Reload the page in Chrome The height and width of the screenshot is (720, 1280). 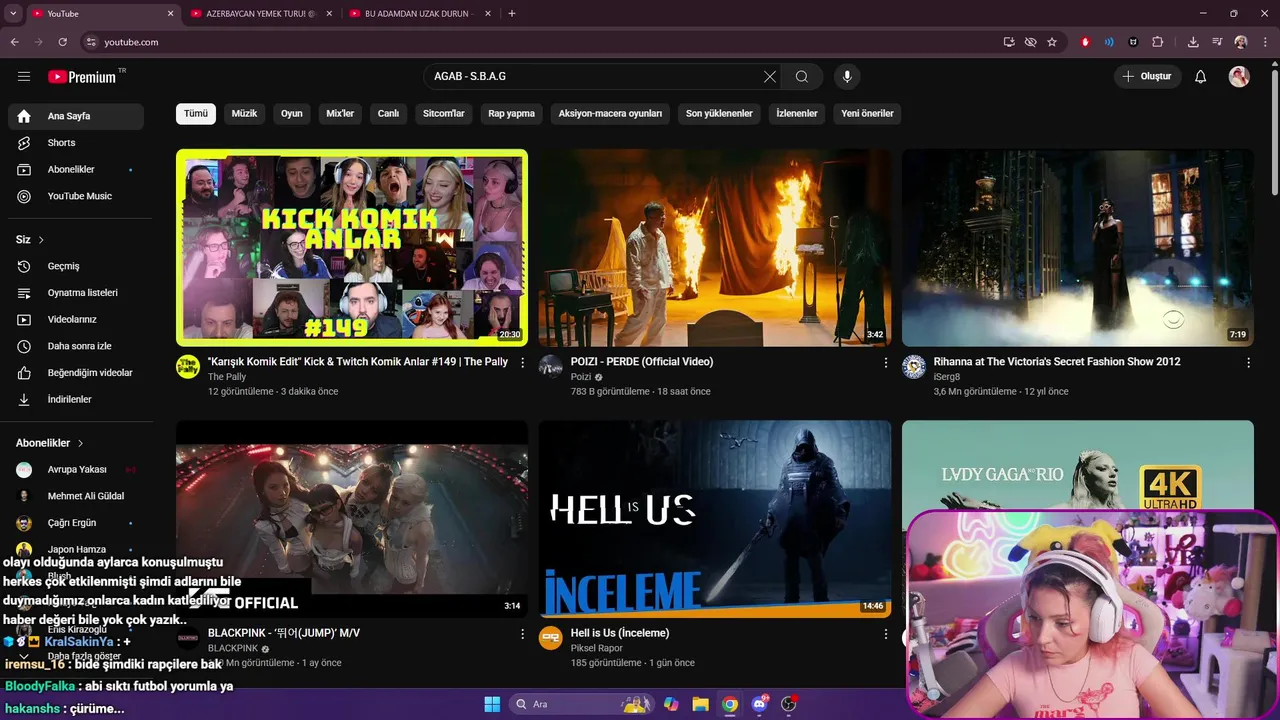[62, 42]
